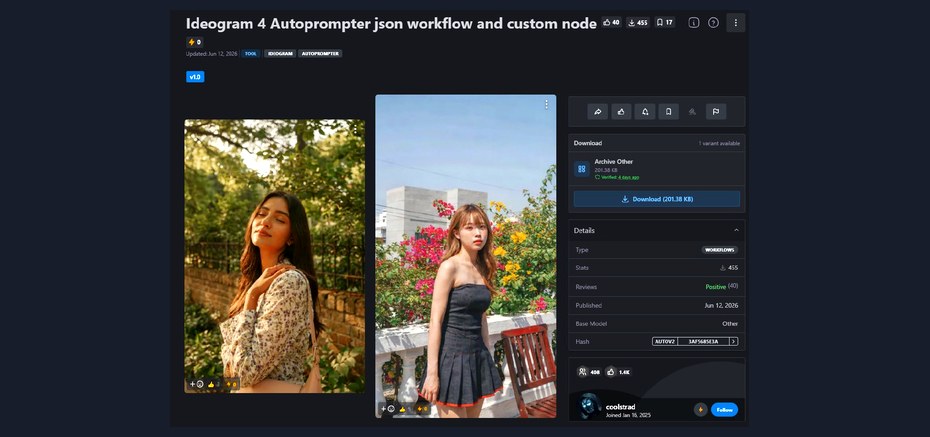Click the Positive reviews link
This screenshot has height=437, width=930.
(715, 287)
